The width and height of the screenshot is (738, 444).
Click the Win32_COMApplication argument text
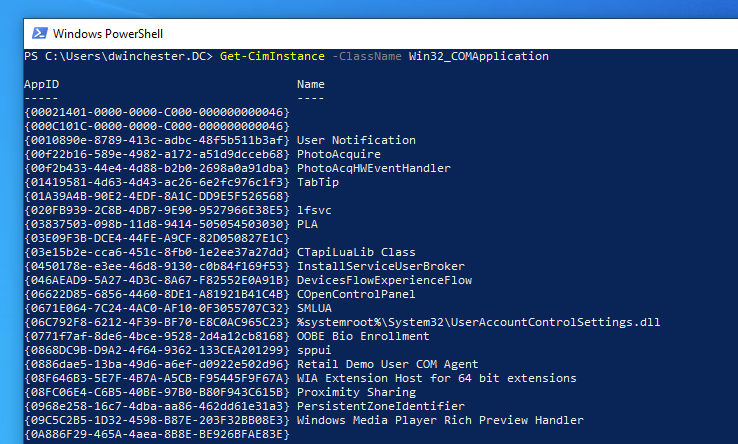(479, 57)
